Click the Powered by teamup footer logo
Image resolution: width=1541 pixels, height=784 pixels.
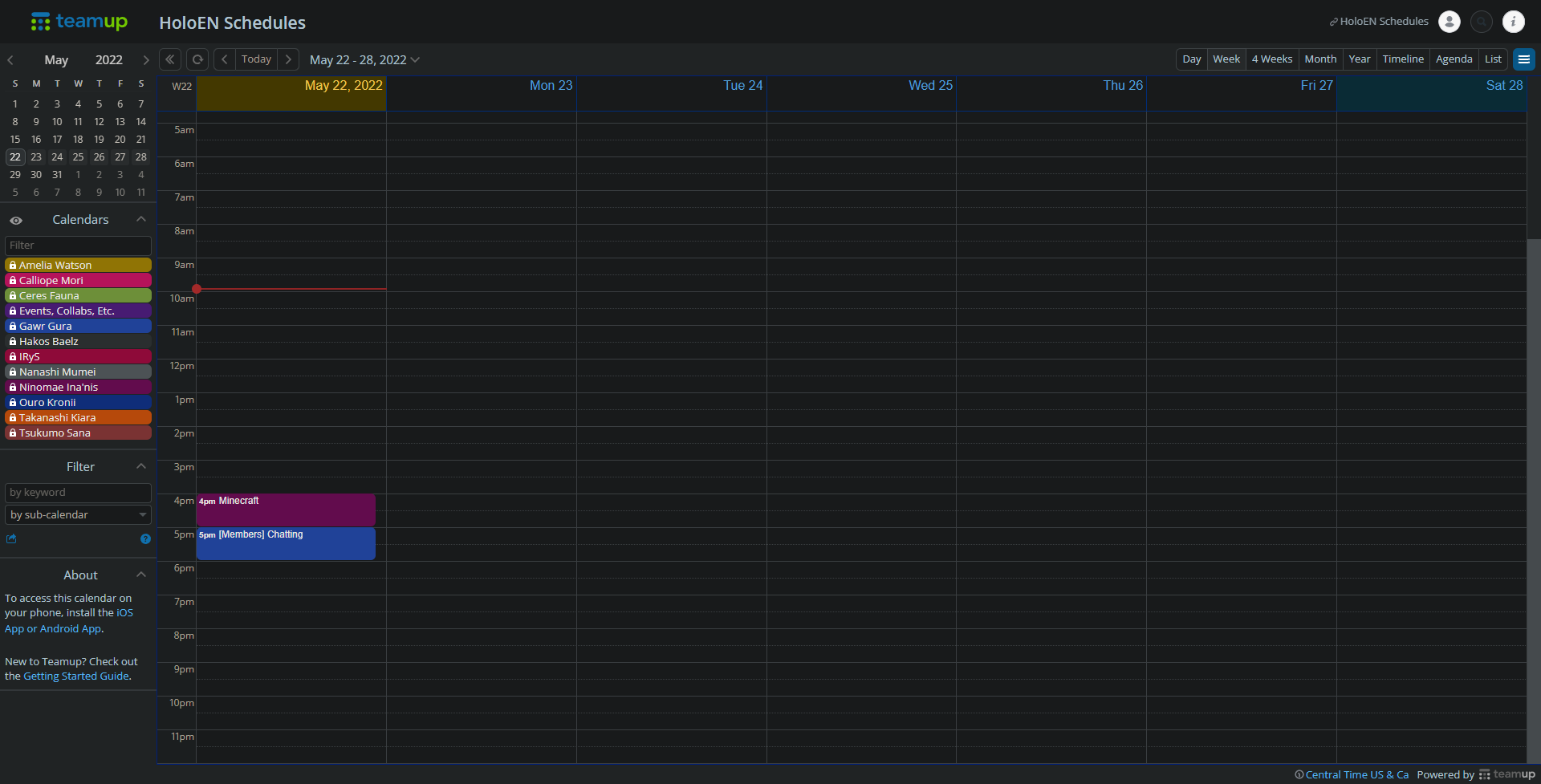tap(1506, 774)
